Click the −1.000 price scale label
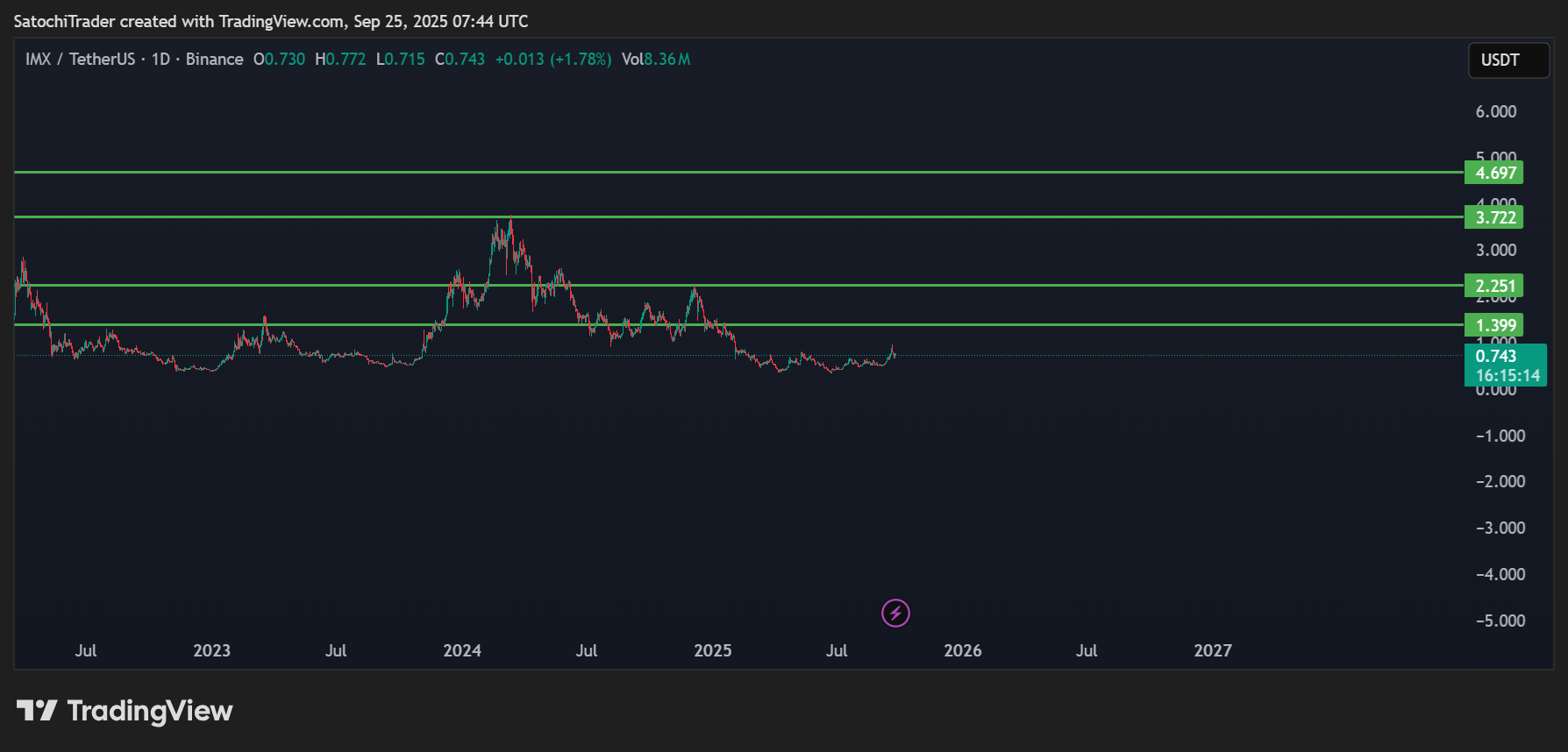This screenshot has height=752, width=1568. 1500,436
